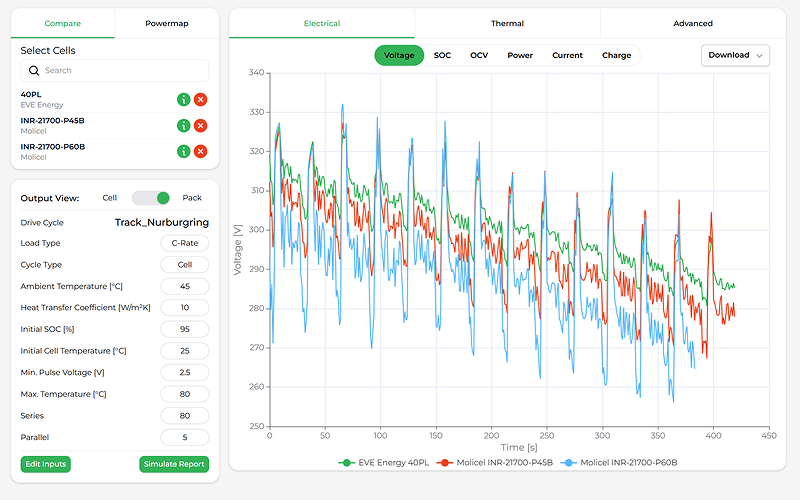Delete the INR-21700-P60B cell from list

(200, 151)
